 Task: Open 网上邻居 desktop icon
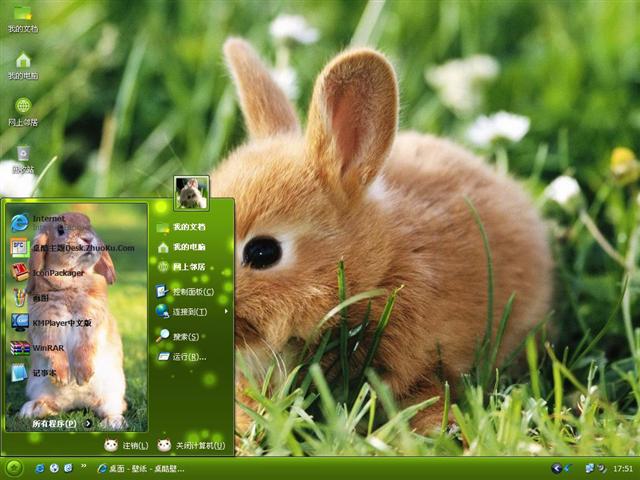point(22,110)
